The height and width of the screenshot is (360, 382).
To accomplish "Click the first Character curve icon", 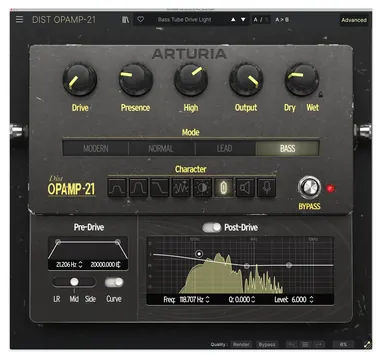I will tap(117, 188).
